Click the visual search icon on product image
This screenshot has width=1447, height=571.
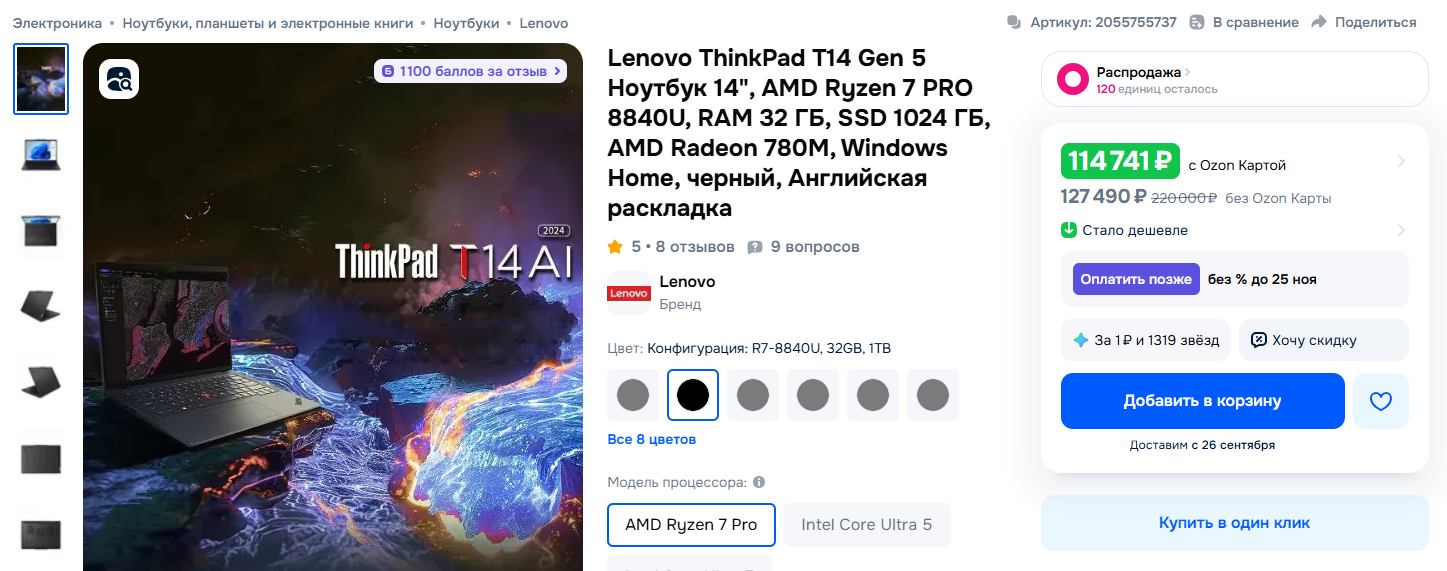pyautogui.click(x=119, y=79)
